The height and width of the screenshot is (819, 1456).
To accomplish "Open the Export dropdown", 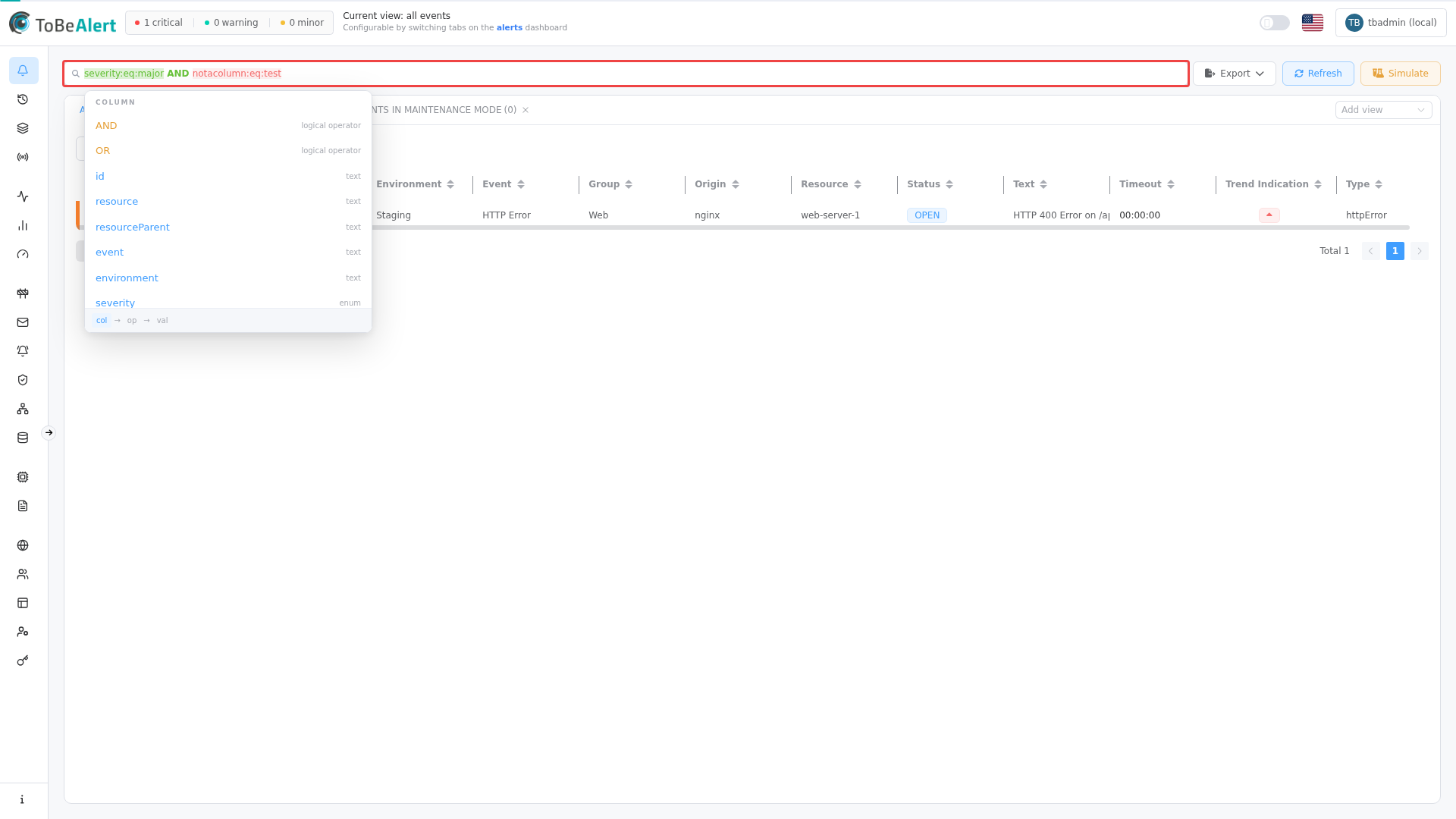I will 1234,74.
